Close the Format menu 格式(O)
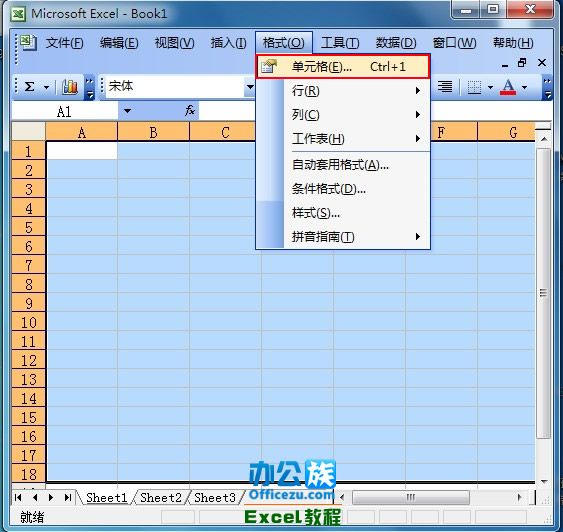Image resolution: width=563 pixels, height=532 pixels. pyautogui.click(x=284, y=43)
